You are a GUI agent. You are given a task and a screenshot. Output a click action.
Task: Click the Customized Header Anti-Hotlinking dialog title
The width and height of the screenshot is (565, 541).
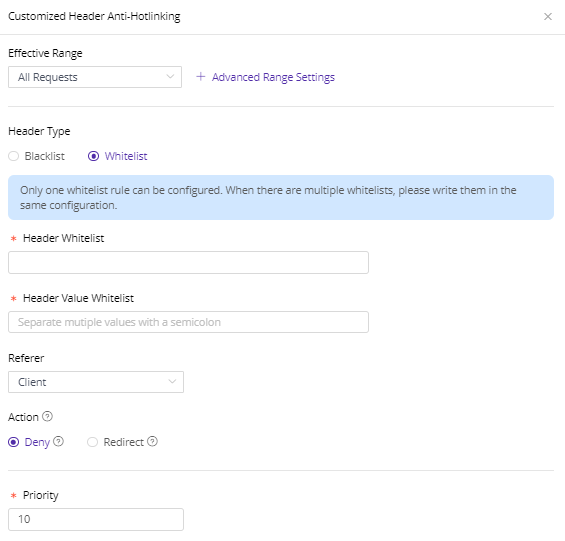[94, 17]
